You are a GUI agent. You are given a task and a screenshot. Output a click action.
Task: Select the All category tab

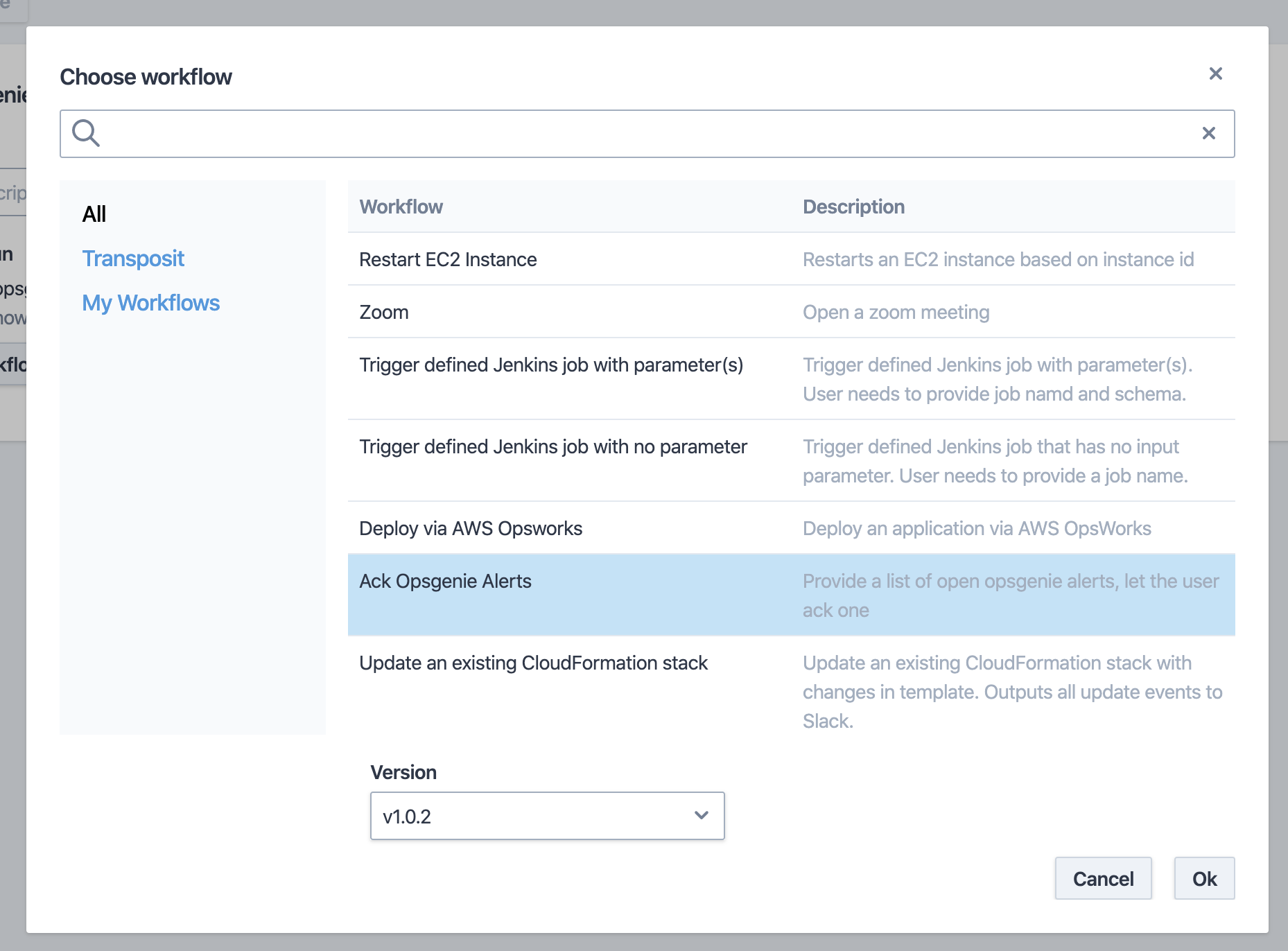(x=94, y=214)
